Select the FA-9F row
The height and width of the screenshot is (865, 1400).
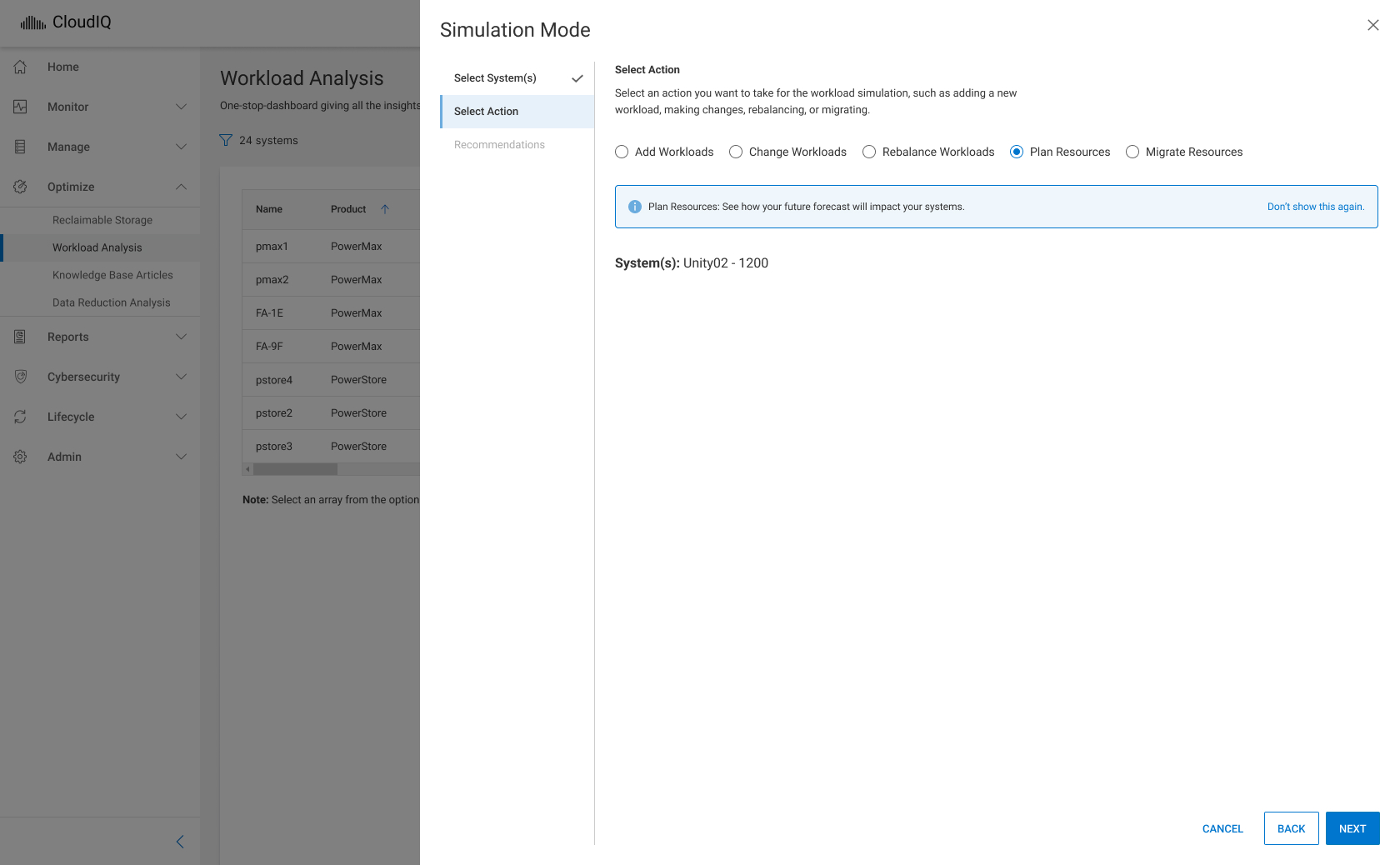coord(331,347)
